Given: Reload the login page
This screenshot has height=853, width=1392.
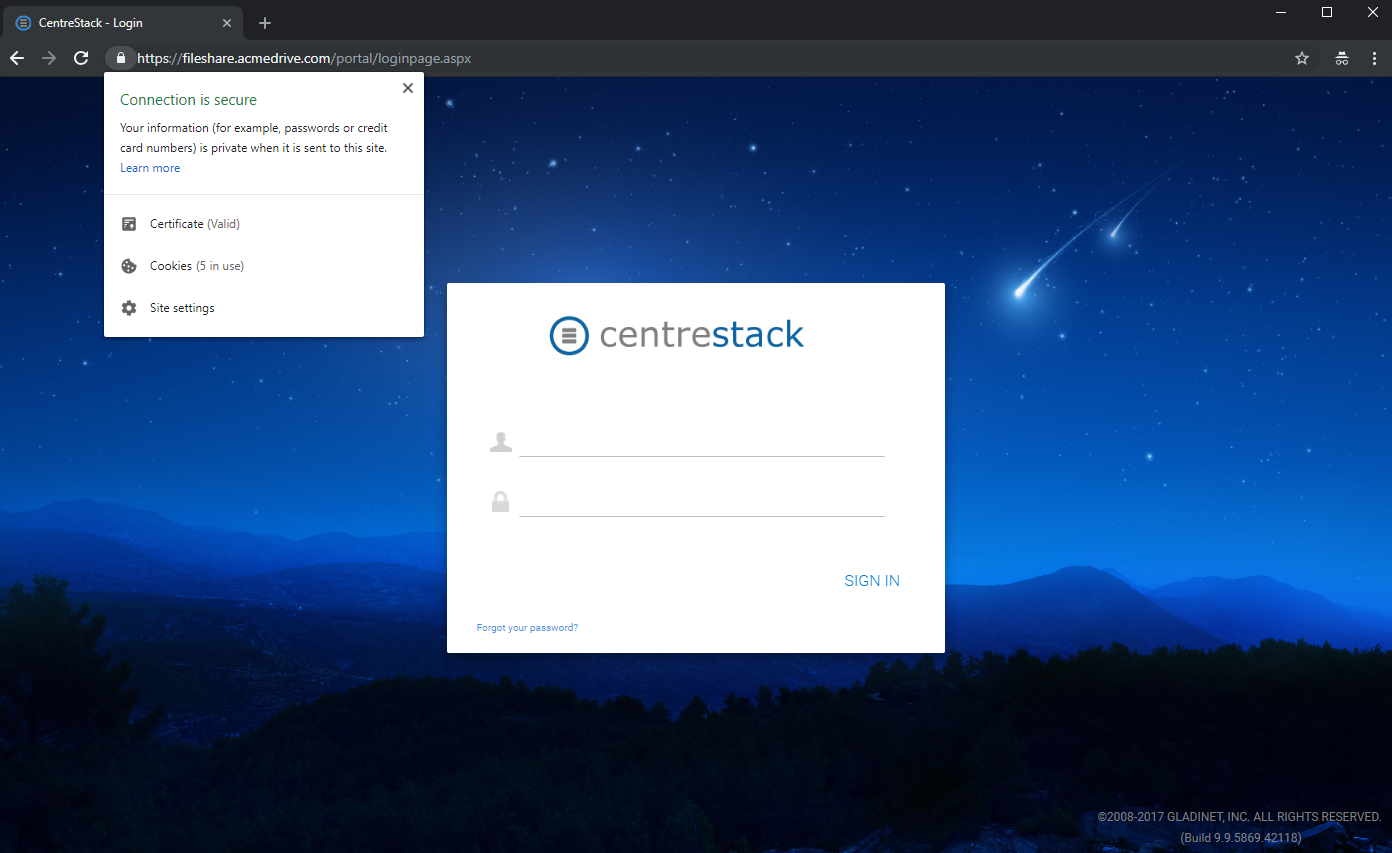Looking at the screenshot, I should coord(81,58).
